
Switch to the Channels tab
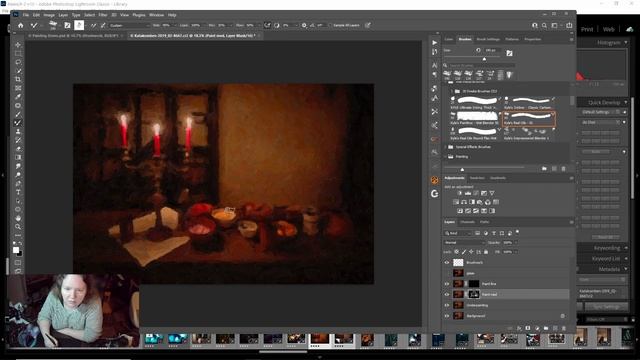pyautogui.click(x=467, y=222)
